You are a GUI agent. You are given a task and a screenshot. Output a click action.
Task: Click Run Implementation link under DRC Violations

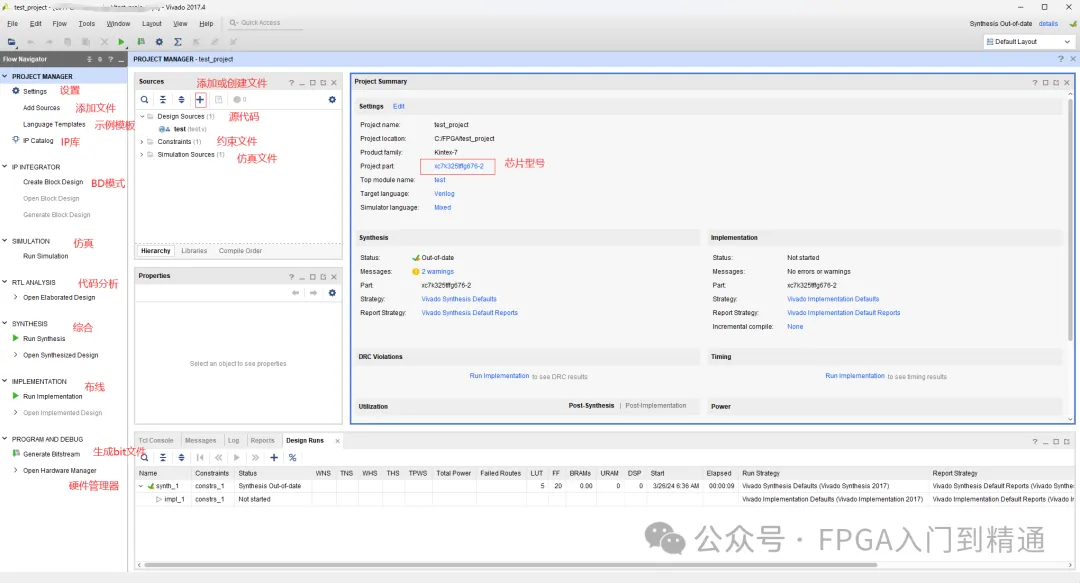pyautogui.click(x=499, y=376)
